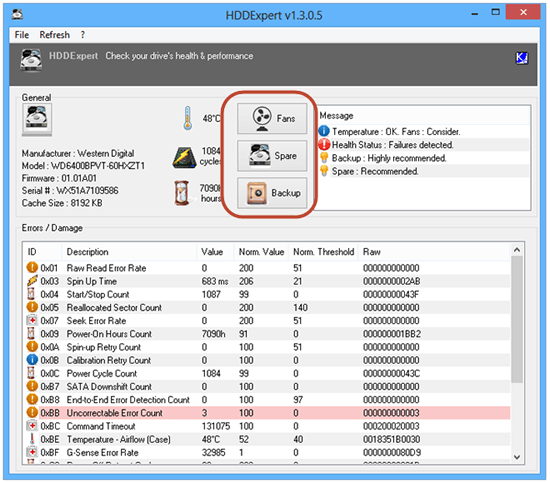The height and width of the screenshot is (483, 550).
Task: Click 'Cache Size : 8192 KB' text
Action: click(62, 203)
